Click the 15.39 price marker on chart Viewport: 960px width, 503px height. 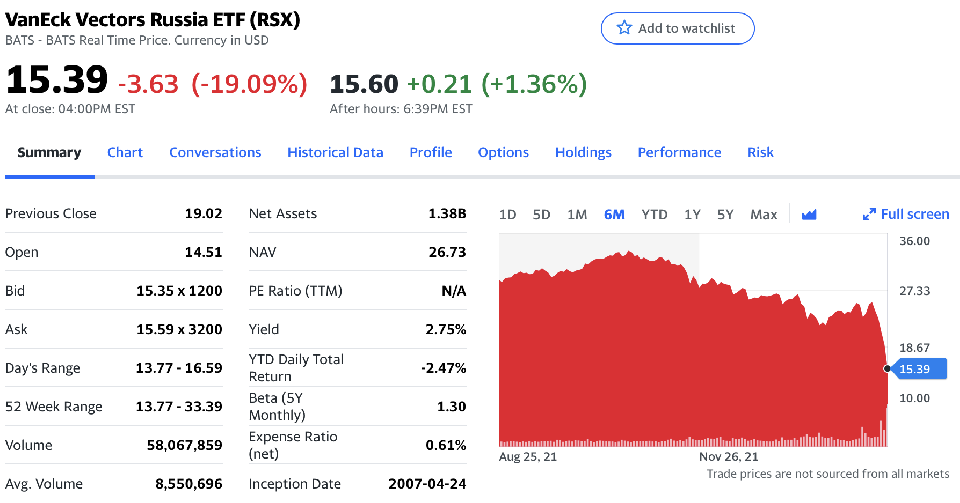tap(914, 369)
